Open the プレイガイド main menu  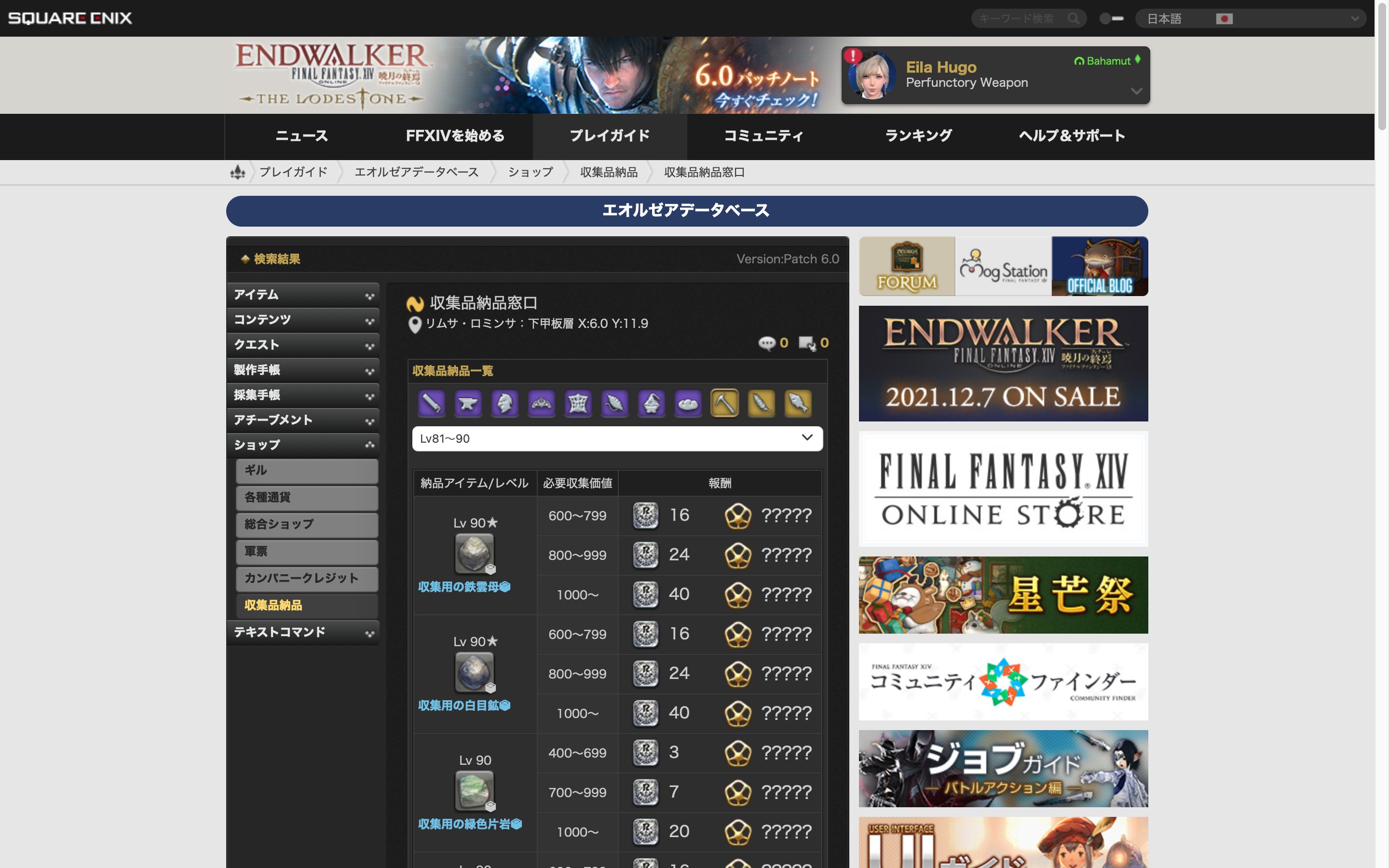coord(610,136)
